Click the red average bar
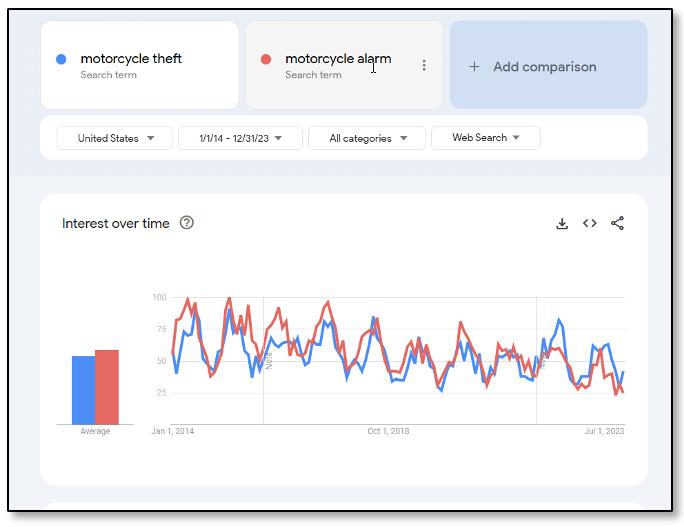 [x=107, y=387]
